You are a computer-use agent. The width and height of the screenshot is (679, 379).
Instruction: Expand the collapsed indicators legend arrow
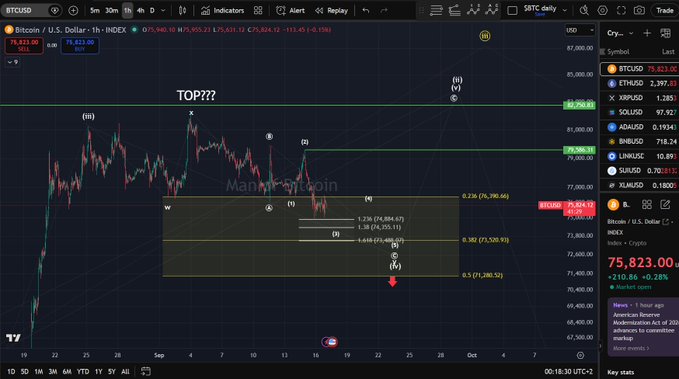[x=13, y=62]
